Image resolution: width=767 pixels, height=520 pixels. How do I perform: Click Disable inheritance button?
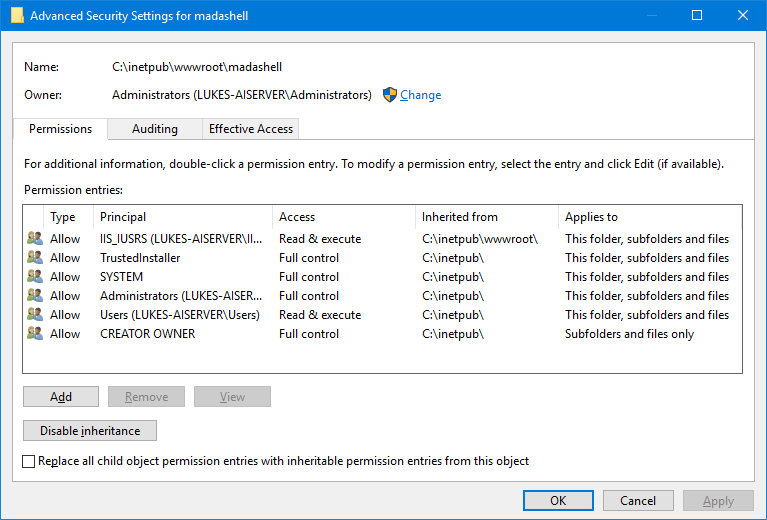tap(90, 431)
